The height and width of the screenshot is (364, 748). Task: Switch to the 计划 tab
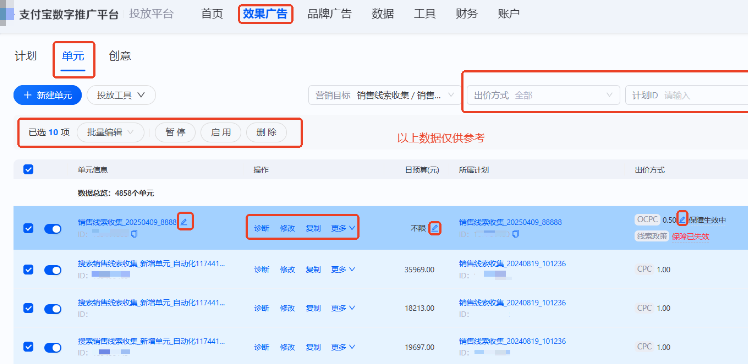pos(26,56)
